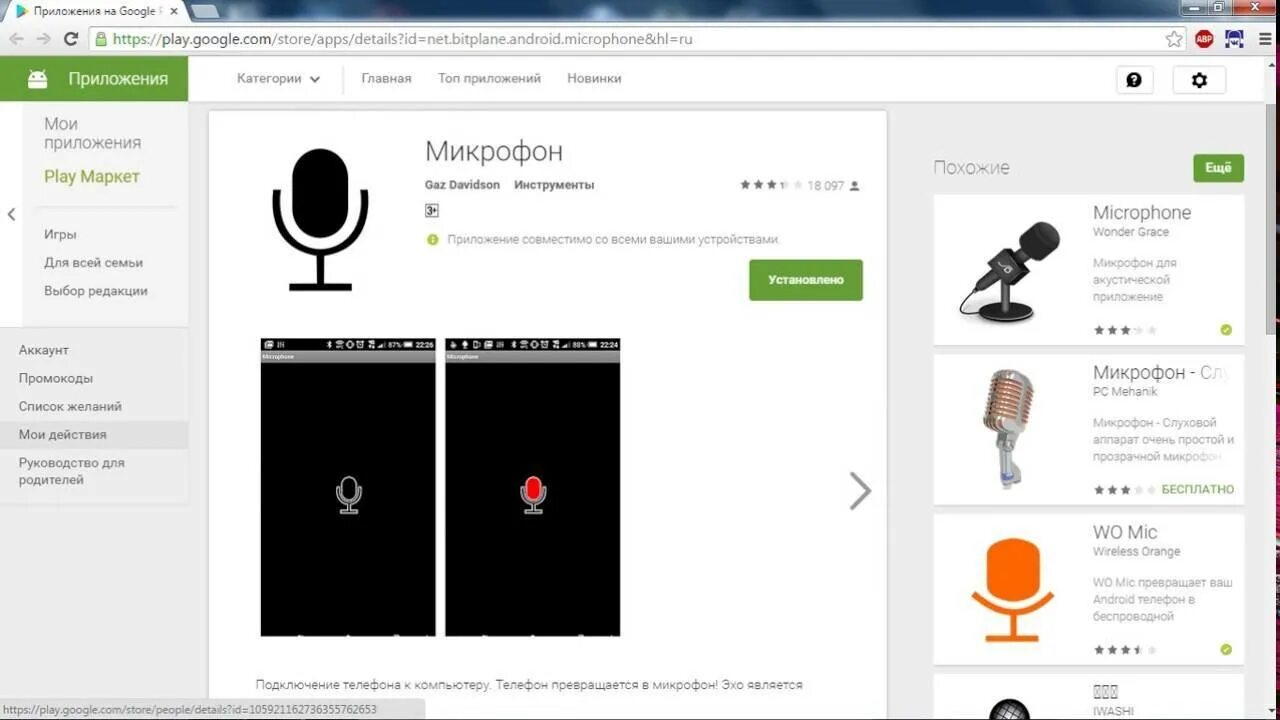Select Play Маркет in sidebar
This screenshot has width=1280, height=720.
[x=92, y=176]
